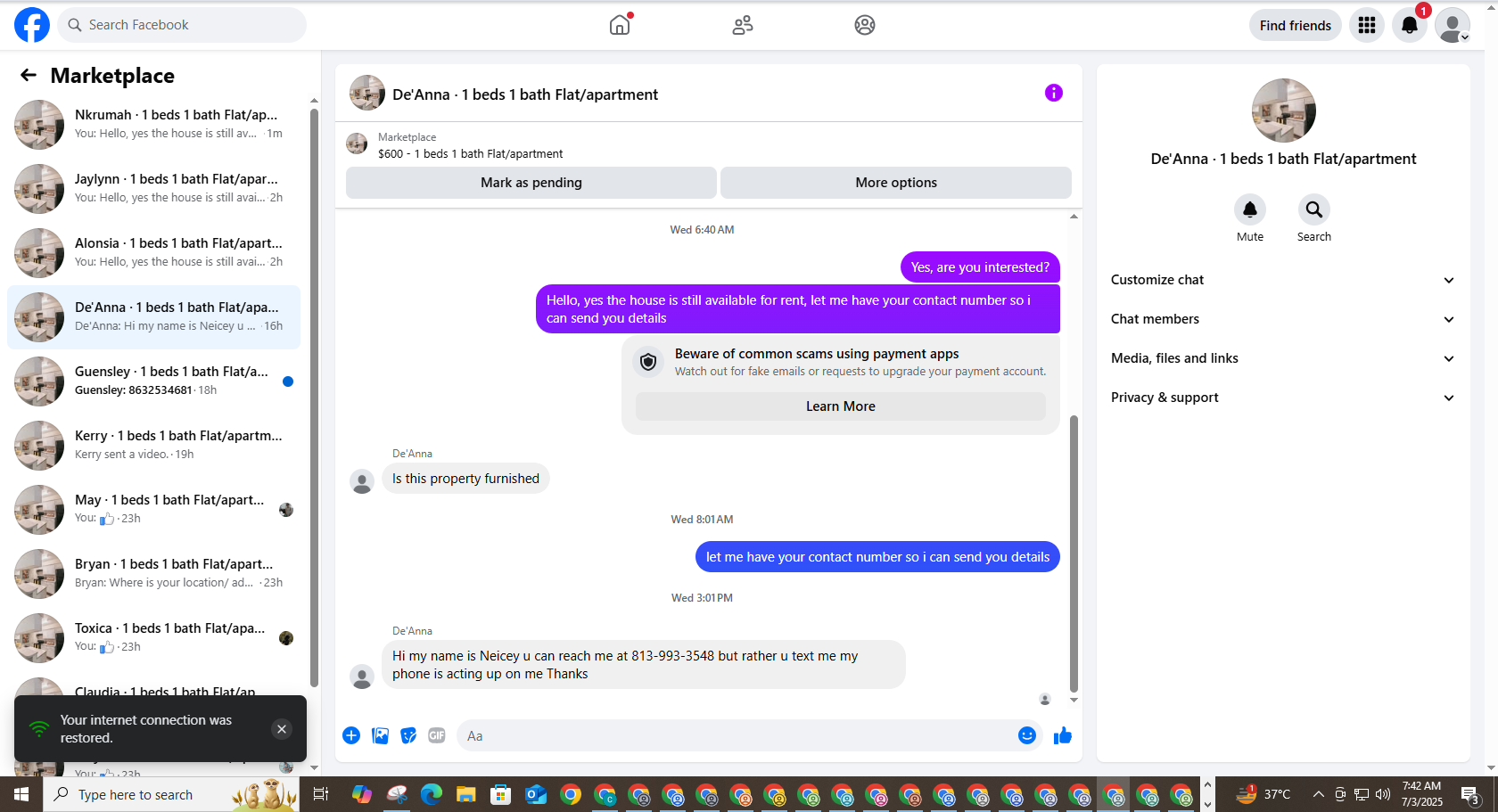Click the message input box
The image size is (1498, 812).
click(736, 736)
